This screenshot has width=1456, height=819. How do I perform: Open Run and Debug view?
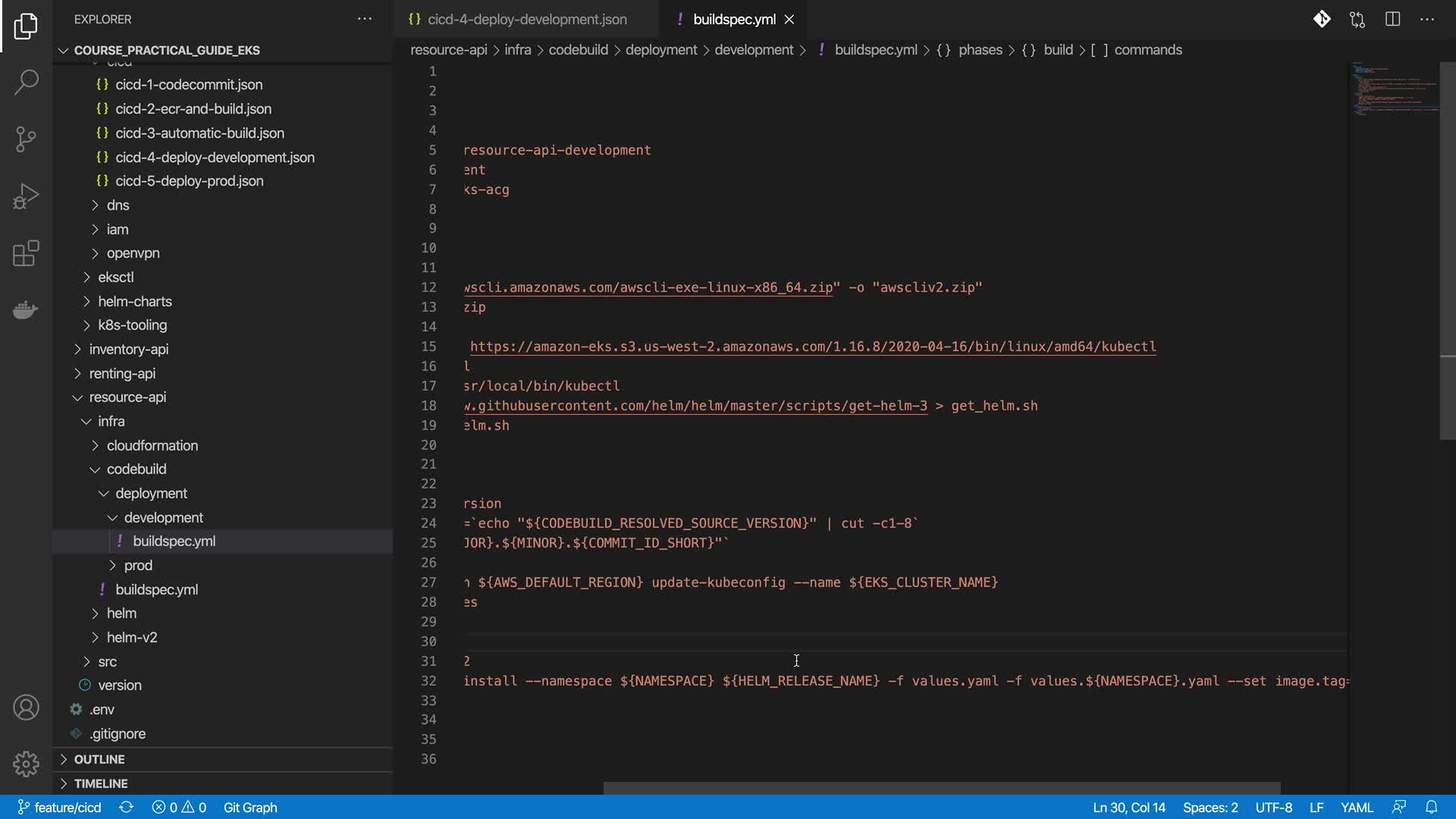[26, 196]
